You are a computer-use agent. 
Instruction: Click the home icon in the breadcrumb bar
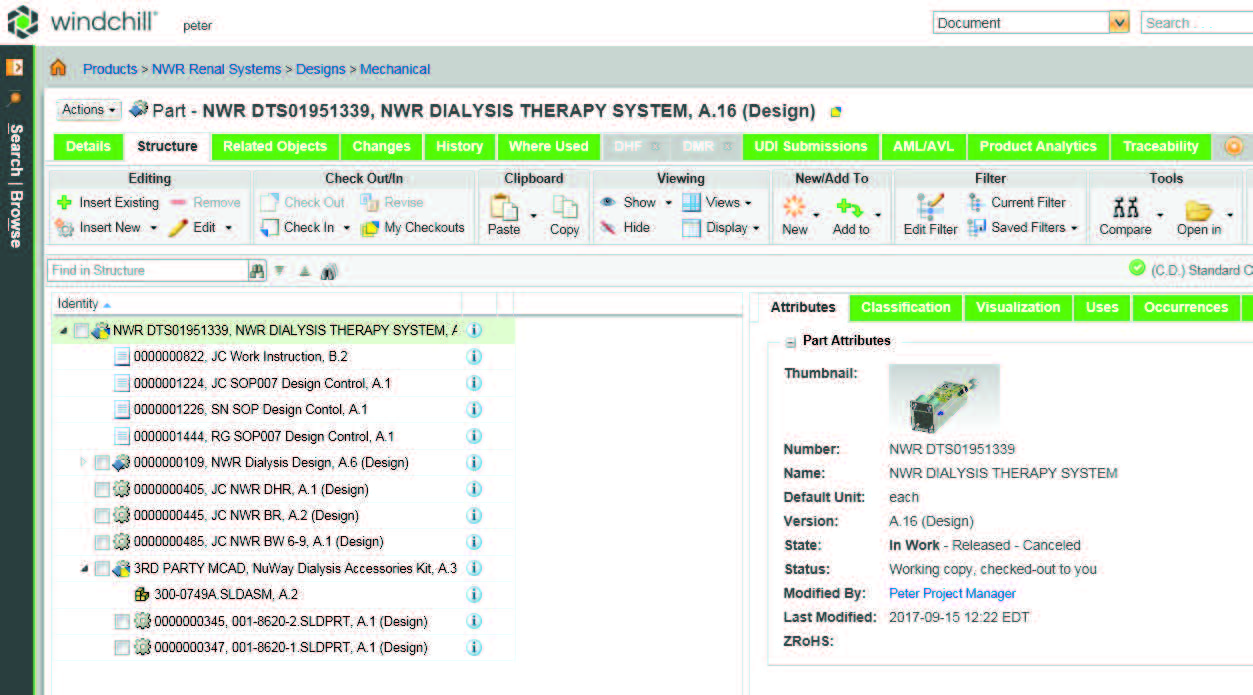point(58,68)
